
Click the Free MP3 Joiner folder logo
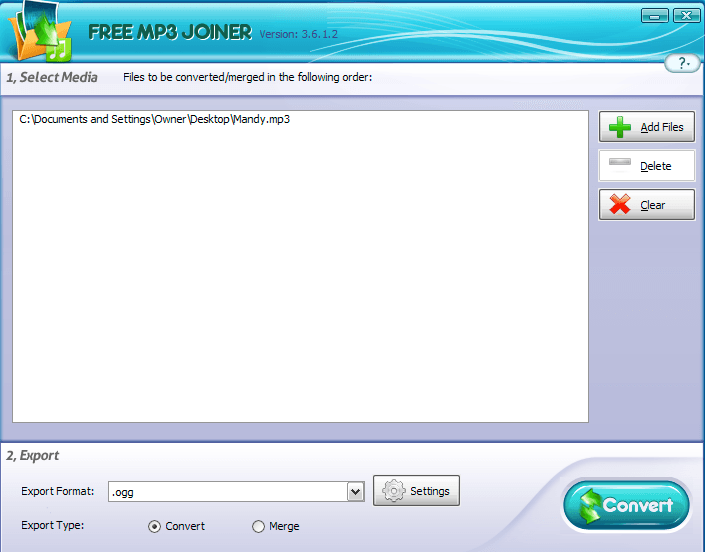42,32
